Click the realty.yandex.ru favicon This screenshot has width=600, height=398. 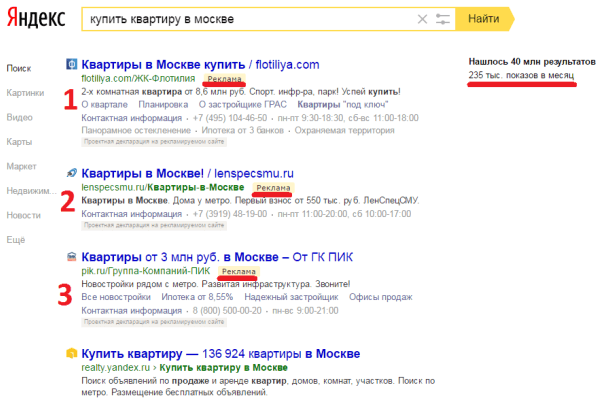tap(72, 353)
